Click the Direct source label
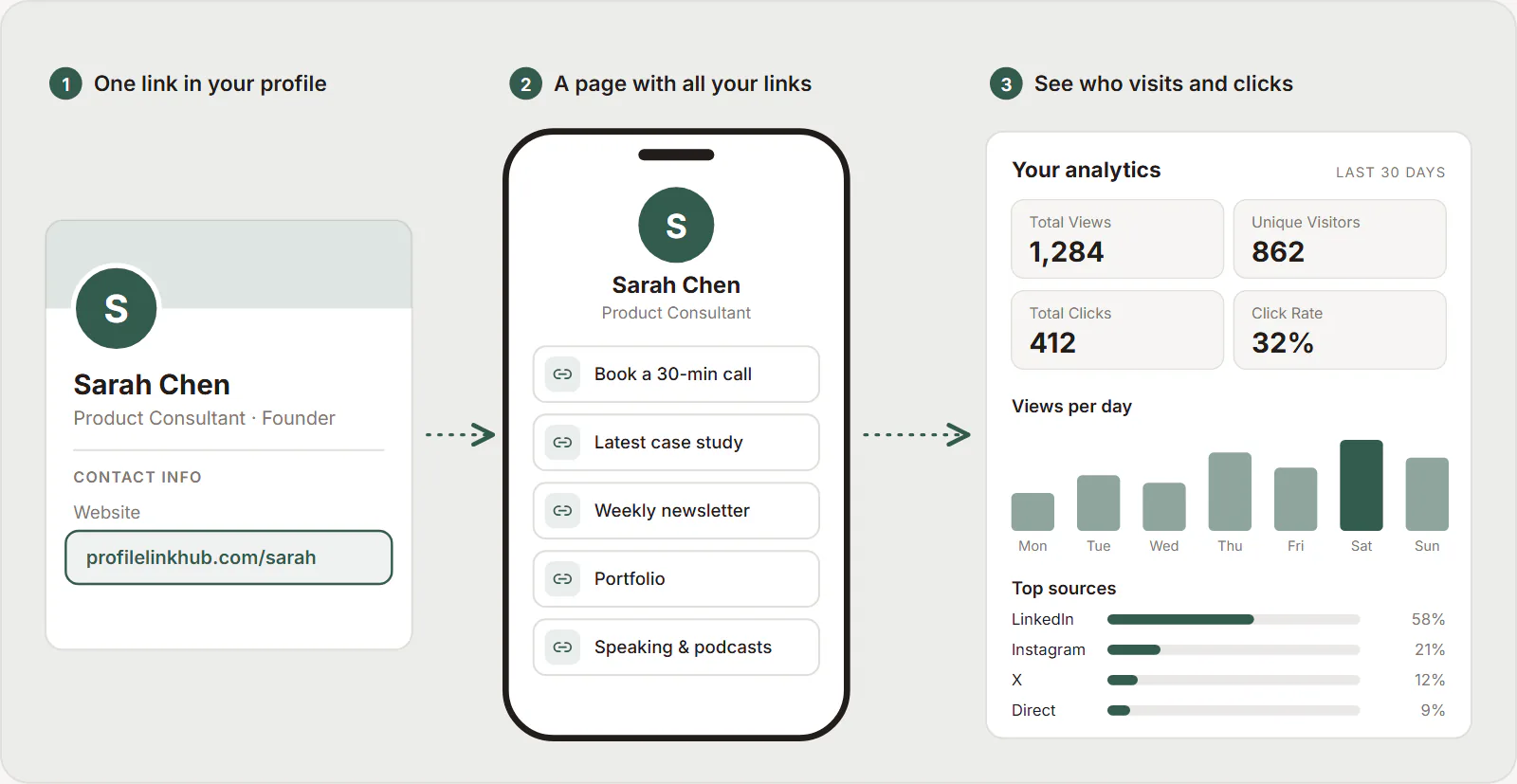The height and width of the screenshot is (784, 1517). coord(1033,711)
